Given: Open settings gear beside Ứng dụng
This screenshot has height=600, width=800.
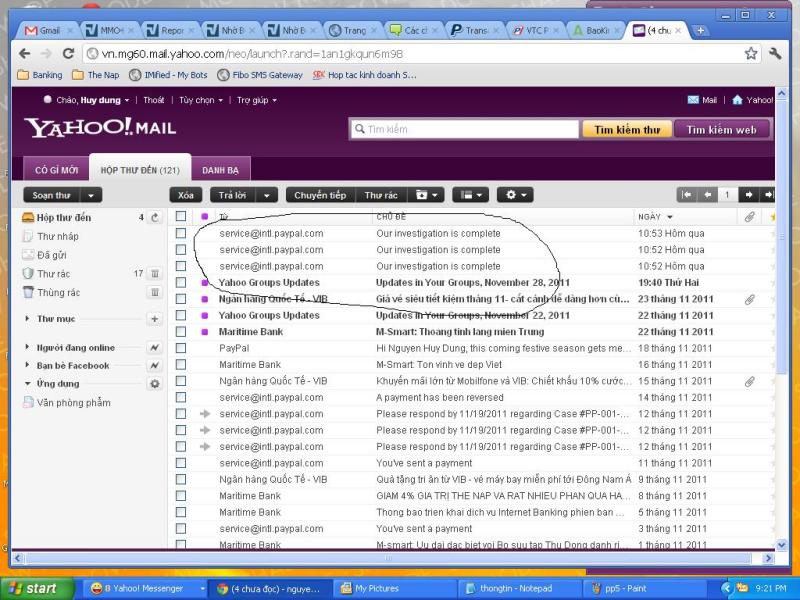Looking at the screenshot, I should click(x=155, y=384).
